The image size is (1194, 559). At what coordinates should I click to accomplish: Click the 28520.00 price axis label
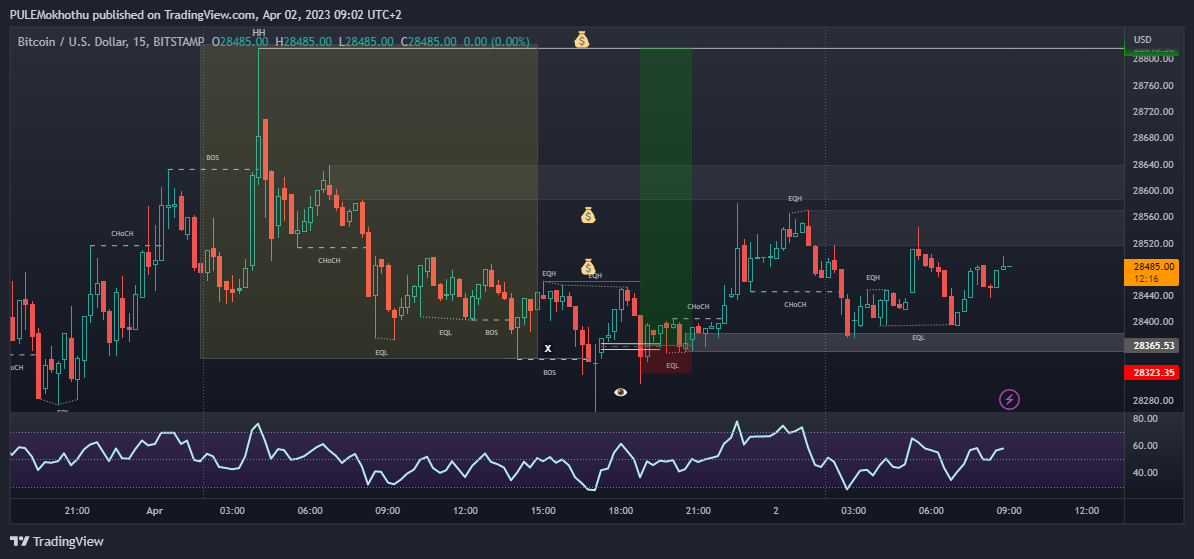click(x=1153, y=244)
